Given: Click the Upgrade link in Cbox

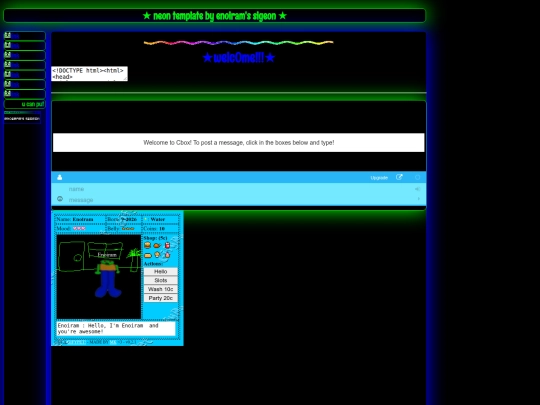Looking at the screenshot, I should point(379,178).
